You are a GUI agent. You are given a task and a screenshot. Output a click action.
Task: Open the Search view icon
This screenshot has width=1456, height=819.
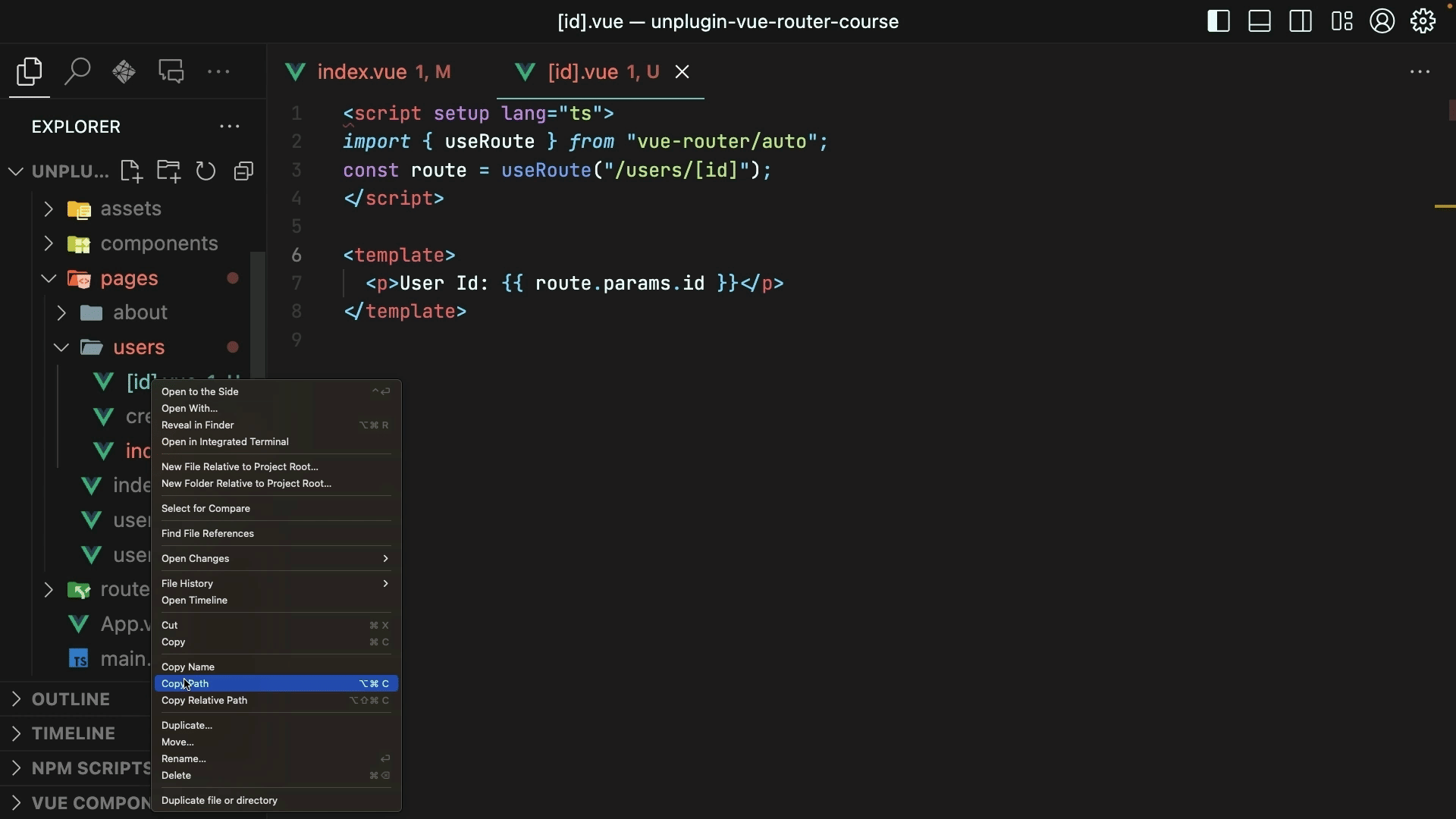77,72
